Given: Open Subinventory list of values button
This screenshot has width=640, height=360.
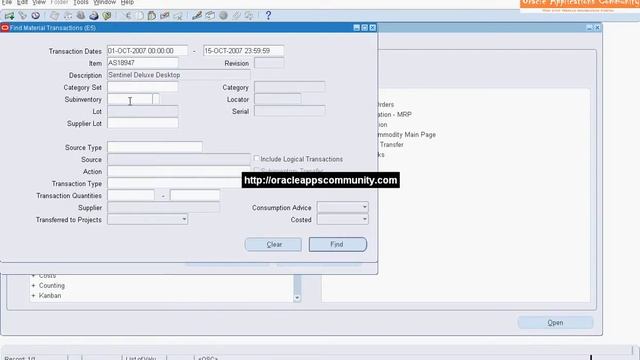Looking at the screenshot, I should point(156,99).
